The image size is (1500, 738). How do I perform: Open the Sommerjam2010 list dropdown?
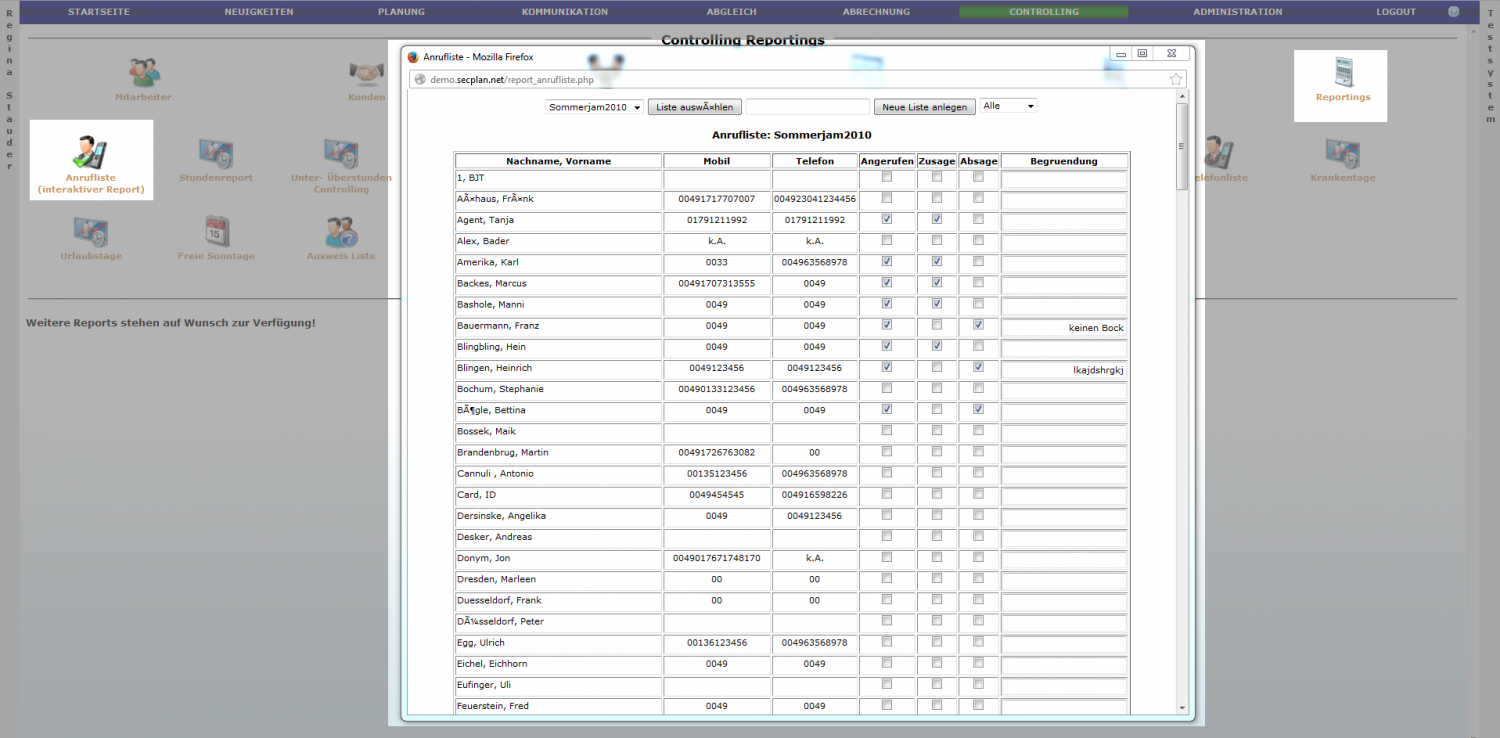click(x=595, y=107)
